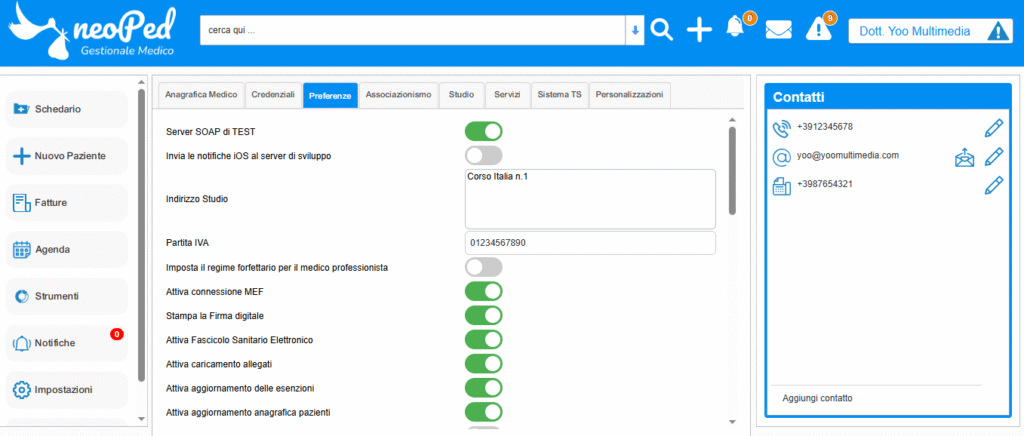Disable the Server SOAP di TEST toggle
Screen dimensions: 1024x436
coord(483,131)
